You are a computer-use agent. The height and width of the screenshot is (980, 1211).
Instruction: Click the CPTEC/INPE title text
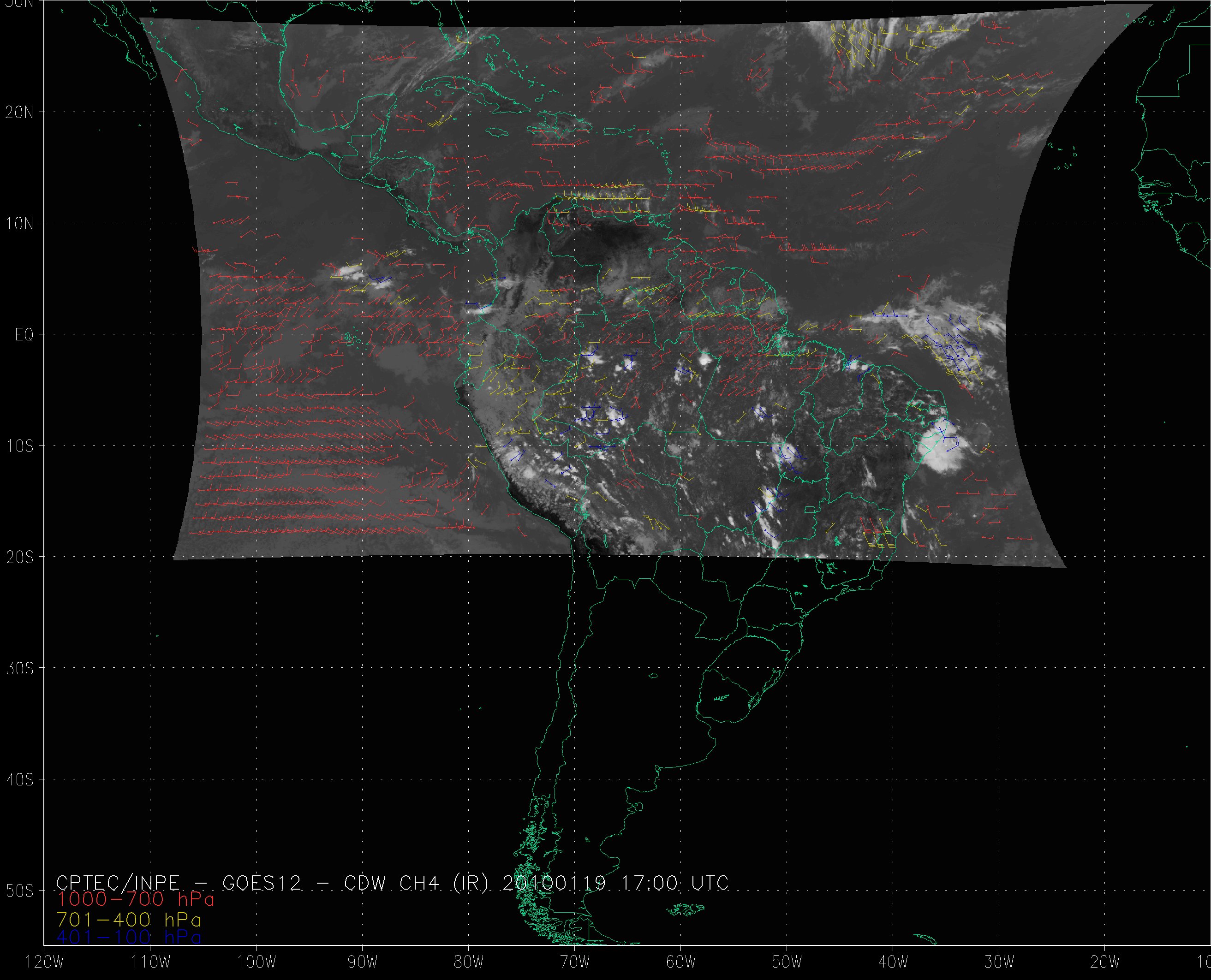coord(118,882)
